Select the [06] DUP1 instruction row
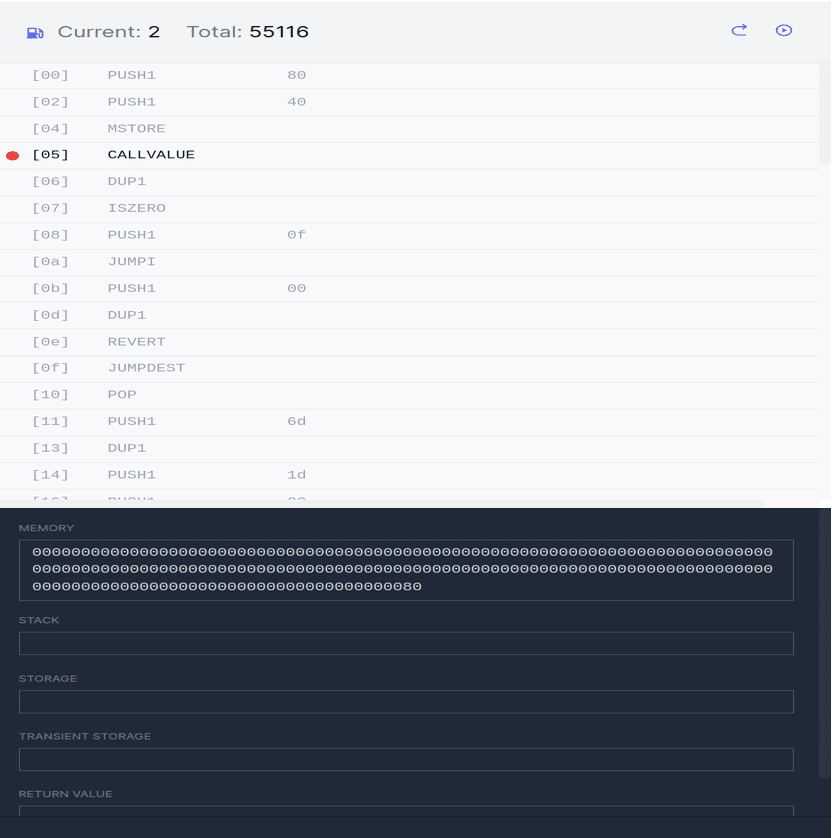The height and width of the screenshot is (838, 838). [x=409, y=183]
